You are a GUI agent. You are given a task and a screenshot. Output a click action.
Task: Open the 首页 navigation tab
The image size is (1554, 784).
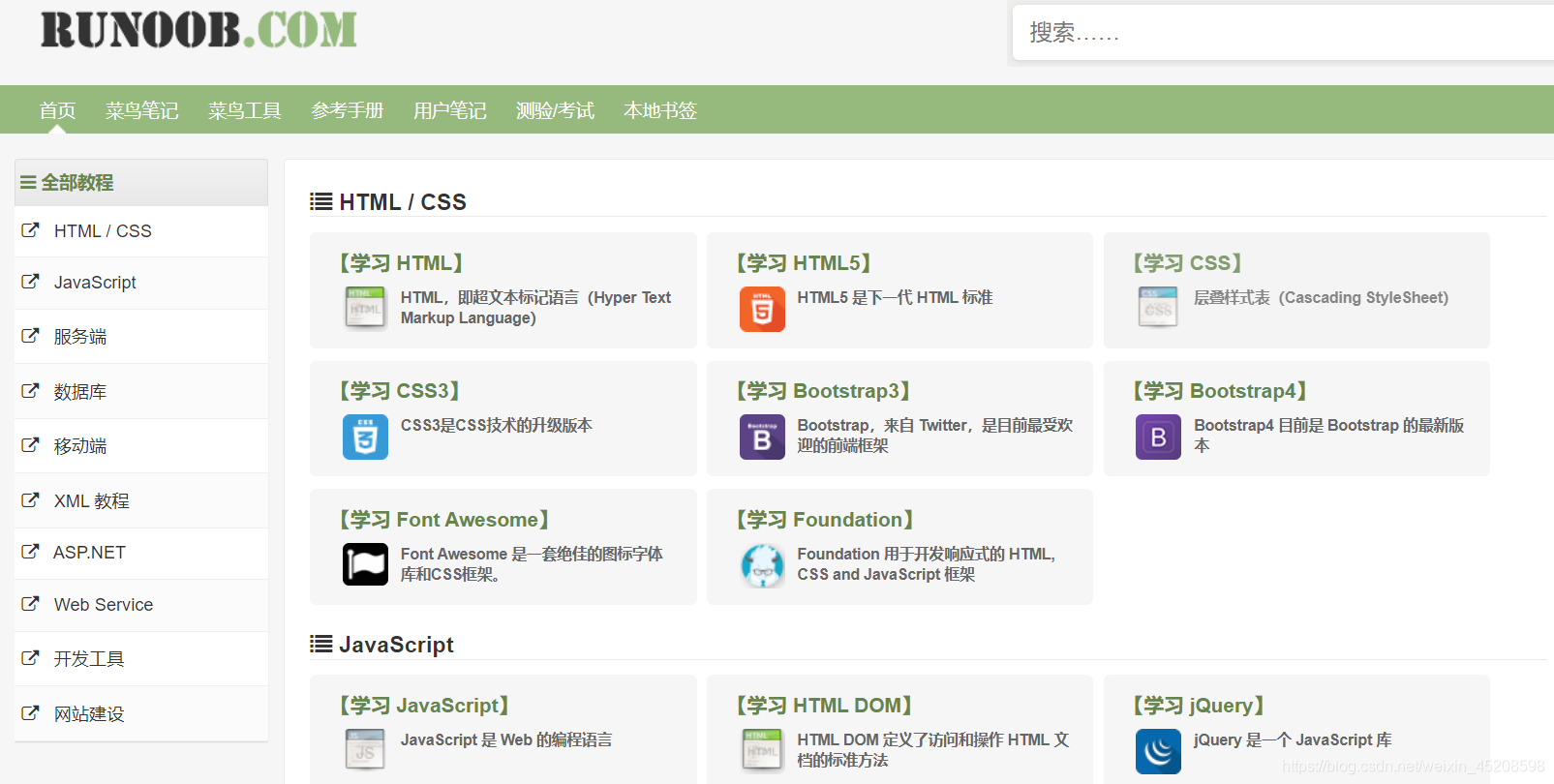pyautogui.click(x=57, y=110)
